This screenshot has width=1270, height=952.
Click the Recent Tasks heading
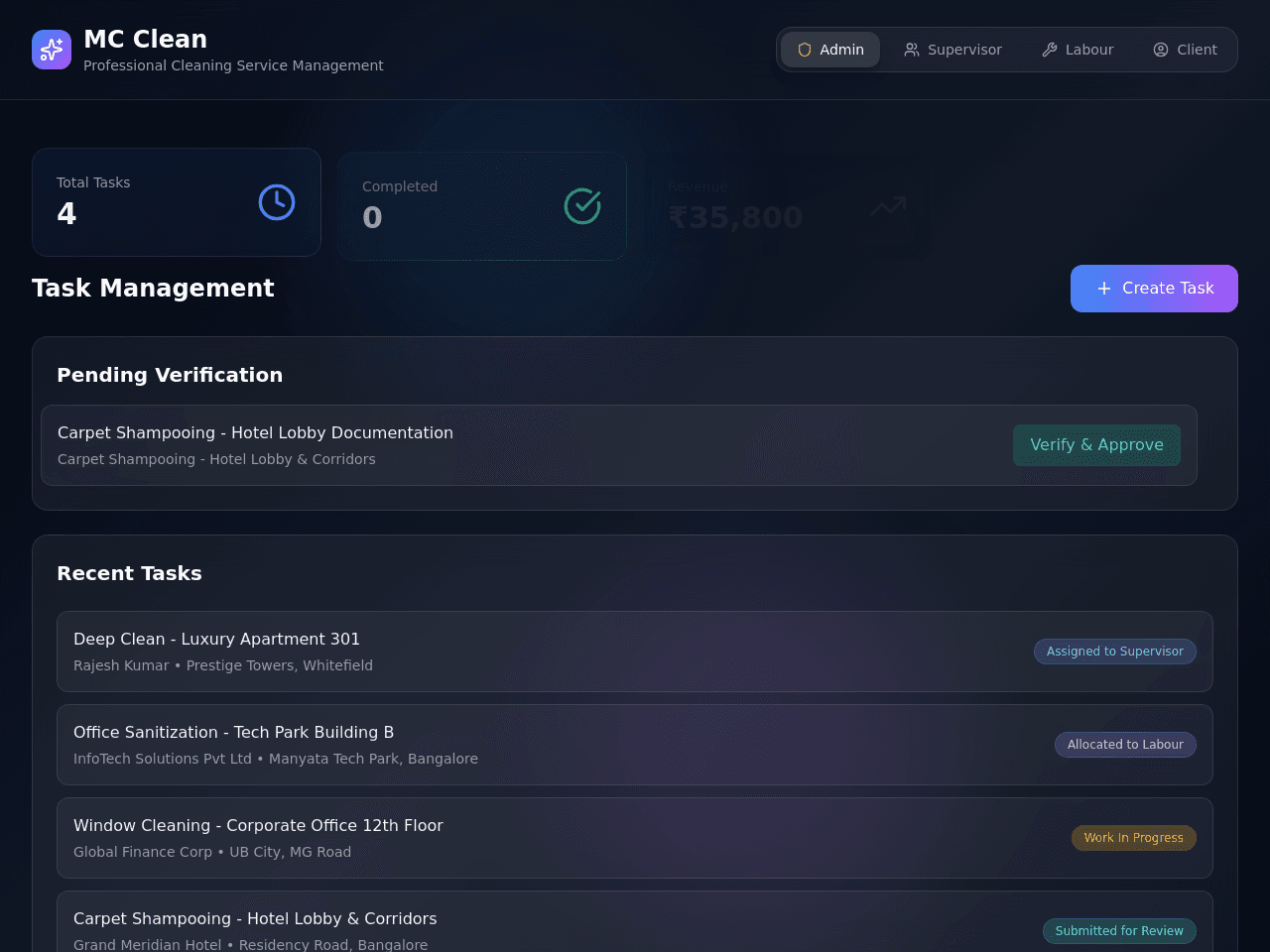point(129,573)
